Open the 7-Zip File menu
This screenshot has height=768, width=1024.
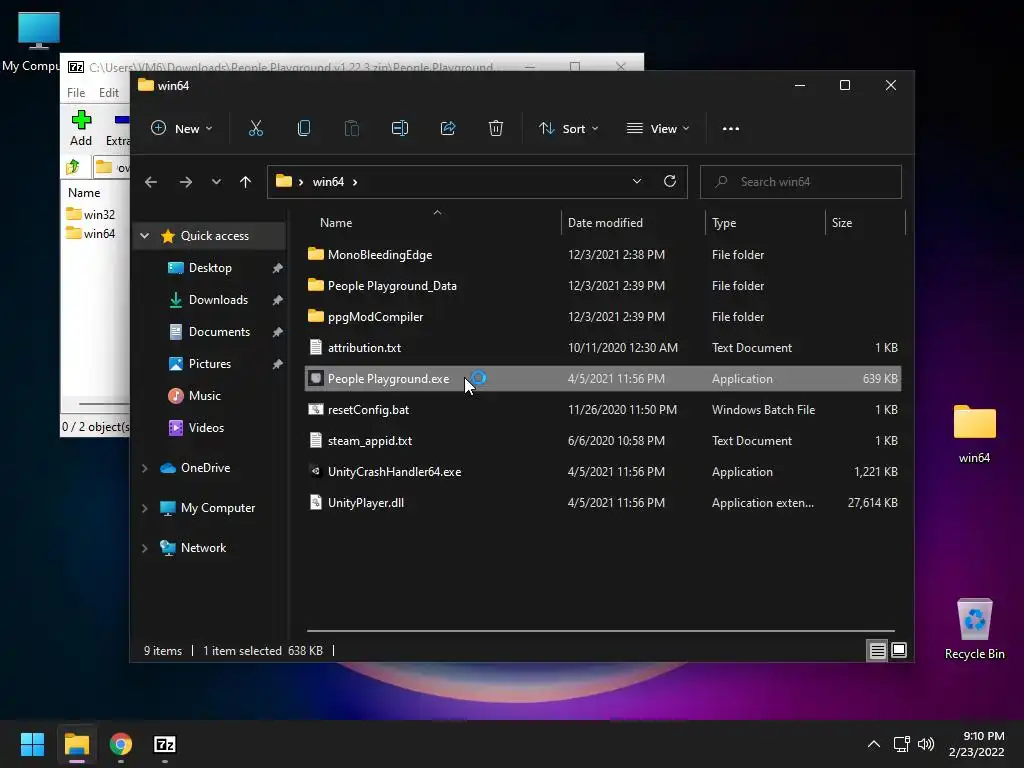[x=76, y=93]
